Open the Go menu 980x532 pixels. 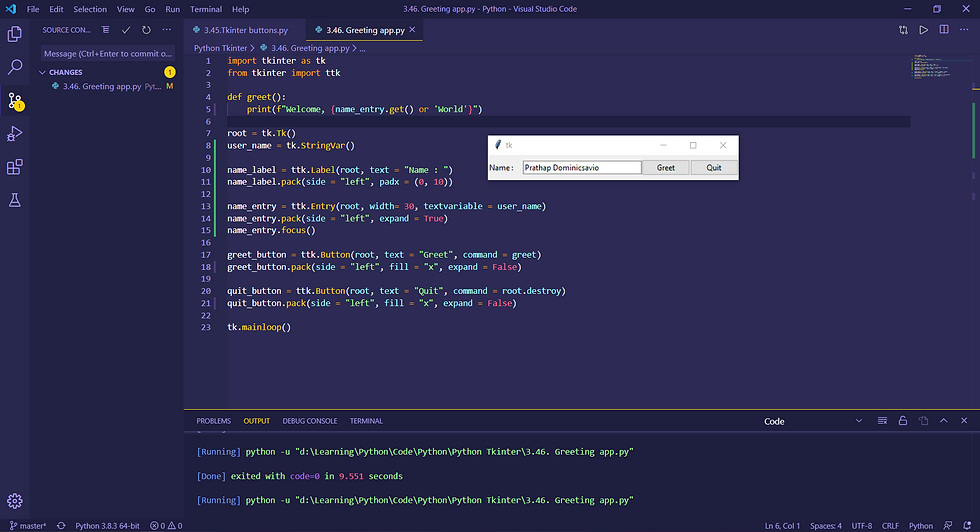pos(150,9)
